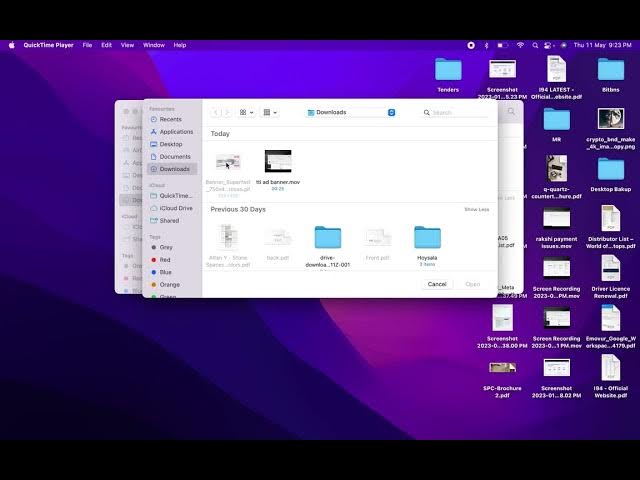
Task: Select Desktop Bakup folder on desktop
Action: tap(611, 174)
